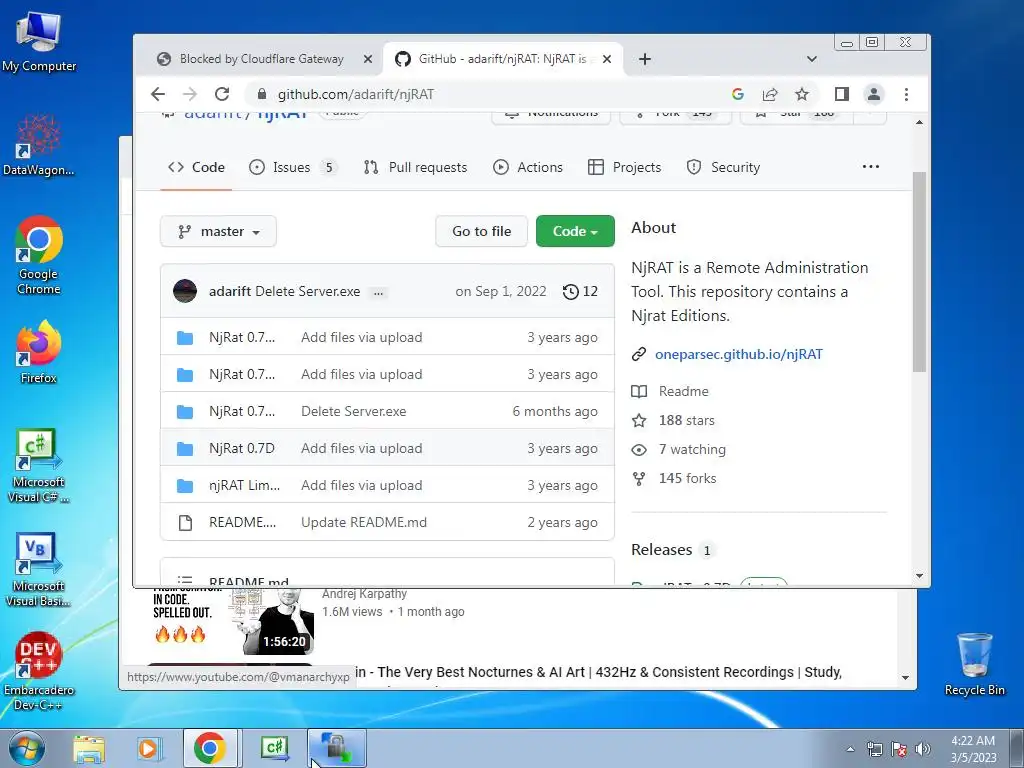
Task: Open the Issues tab
Action: click(x=291, y=167)
